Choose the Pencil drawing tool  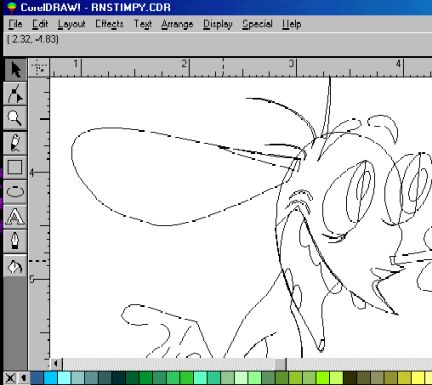click(15, 143)
